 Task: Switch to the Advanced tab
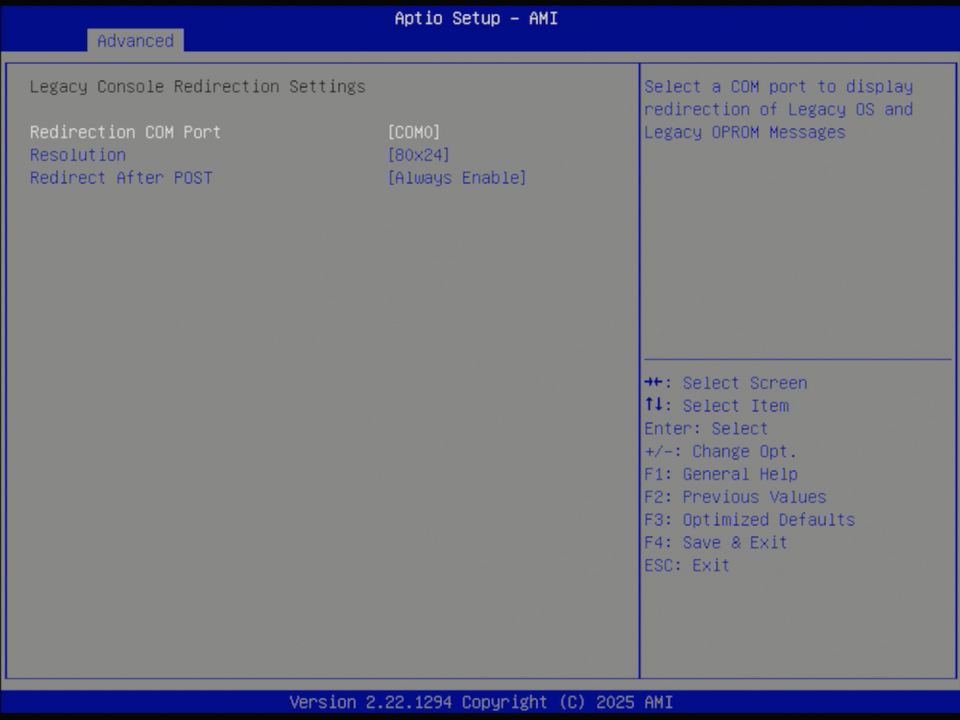click(x=135, y=41)
